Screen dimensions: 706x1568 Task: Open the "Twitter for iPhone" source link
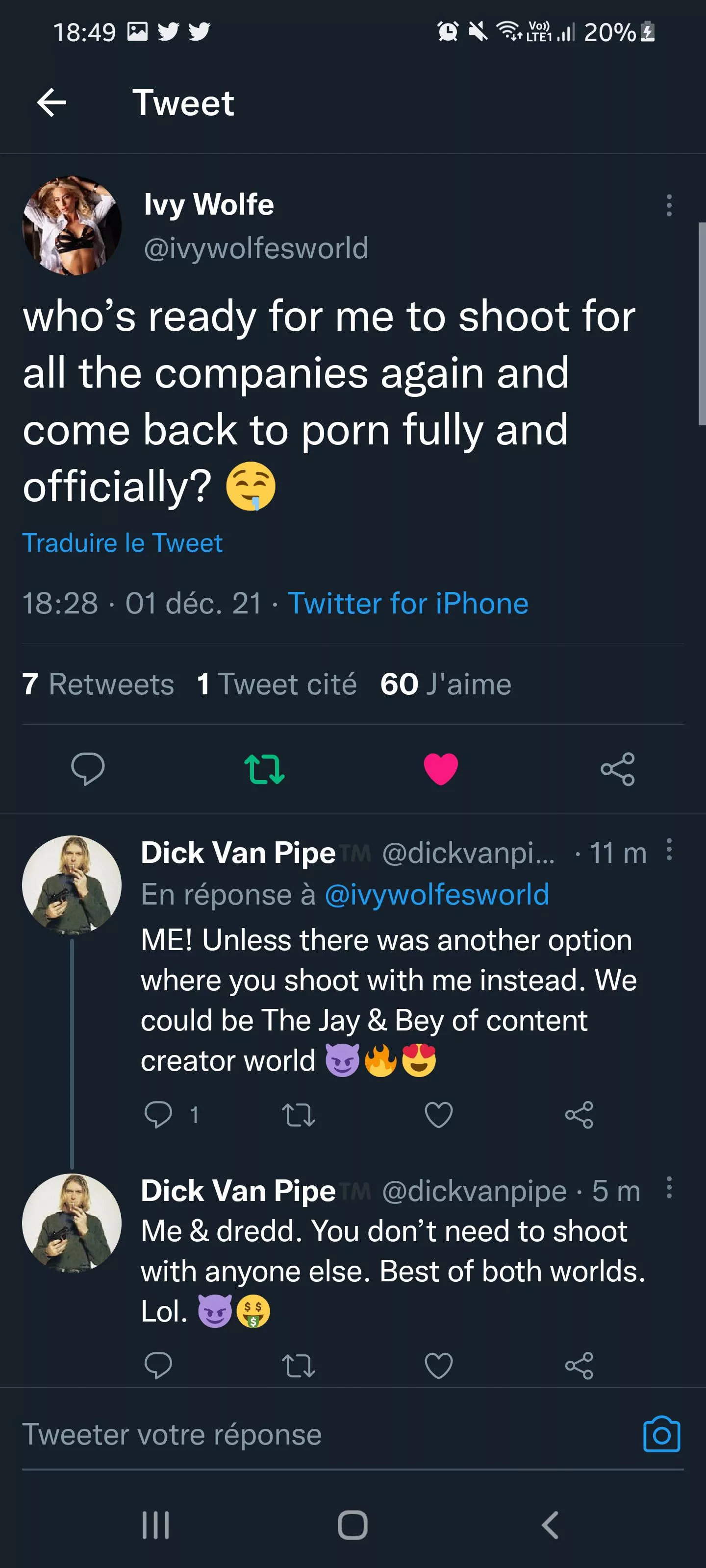pos(407,604)
